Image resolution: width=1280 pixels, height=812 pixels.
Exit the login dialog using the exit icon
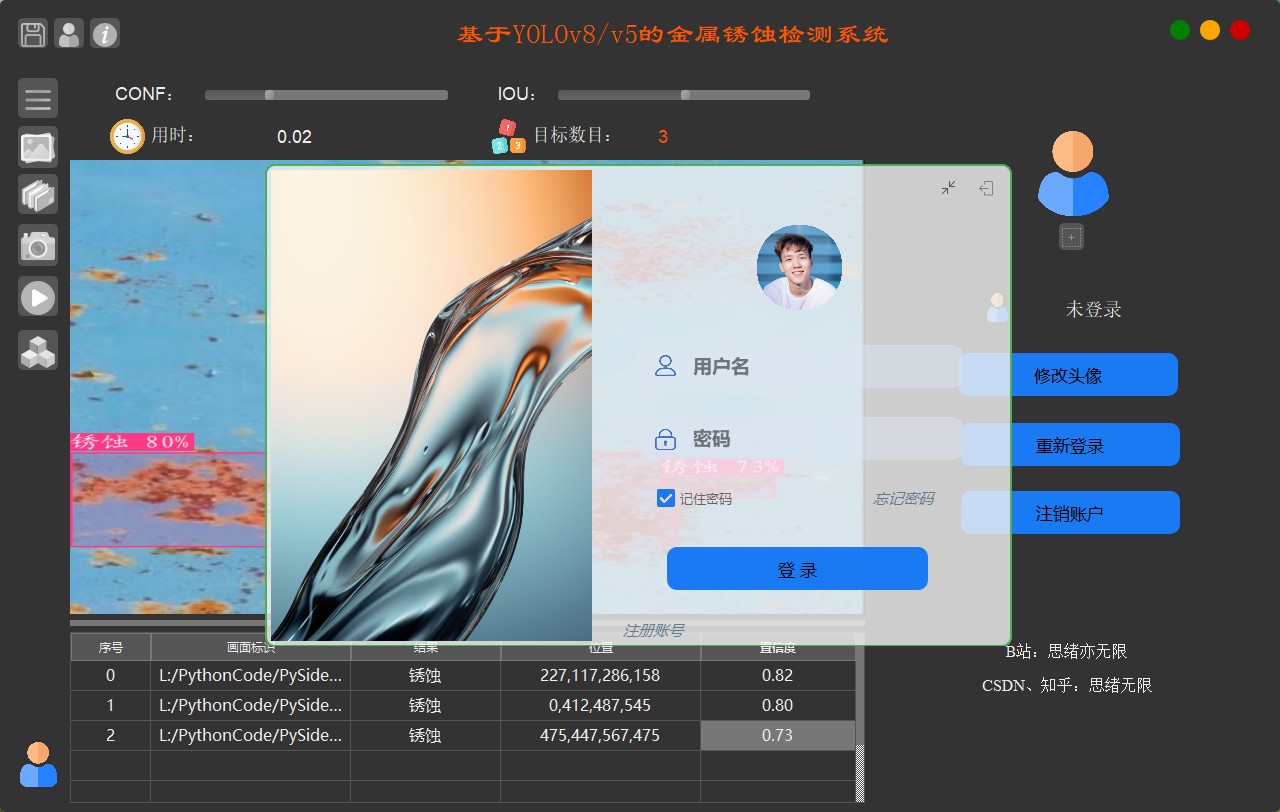986,188
